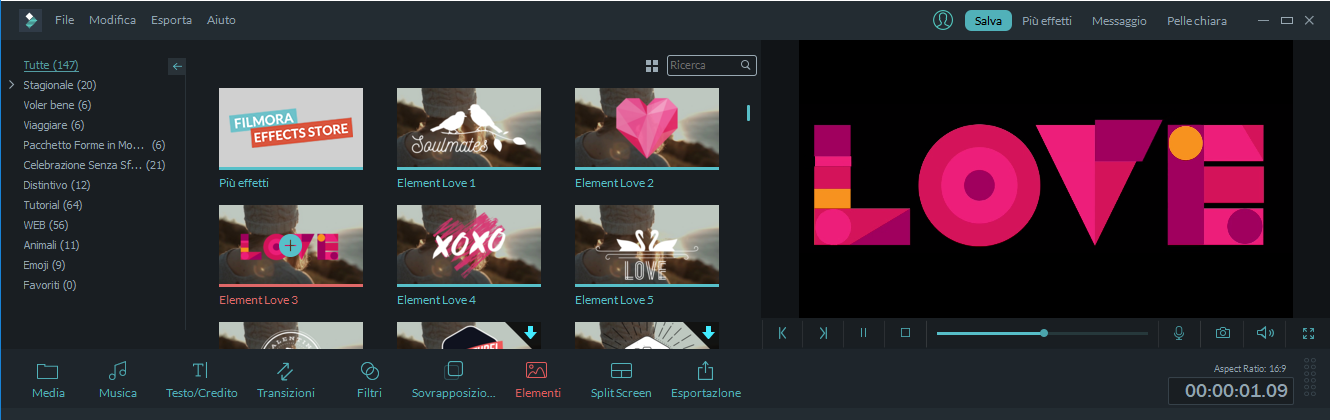The width and height of the screenshot is (1330, 420).
Task: Select Element Love 1 thumbnail
Action: [469, 128]
